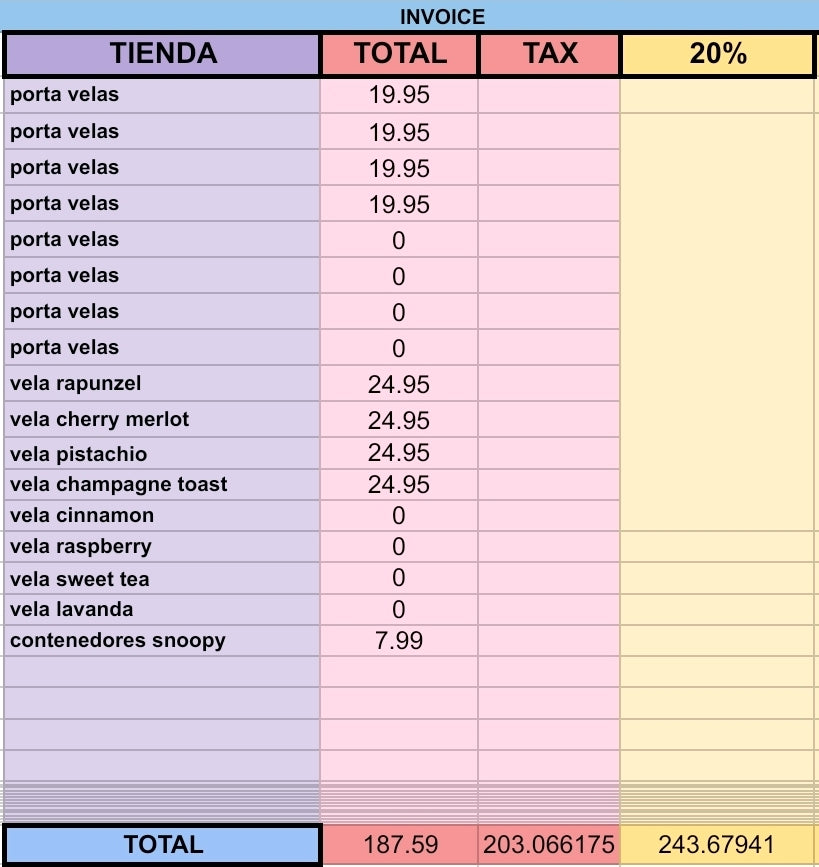Select the TIENDA header cell
The width and height of the screenshot is (819, 867).
tap(162, 54)
